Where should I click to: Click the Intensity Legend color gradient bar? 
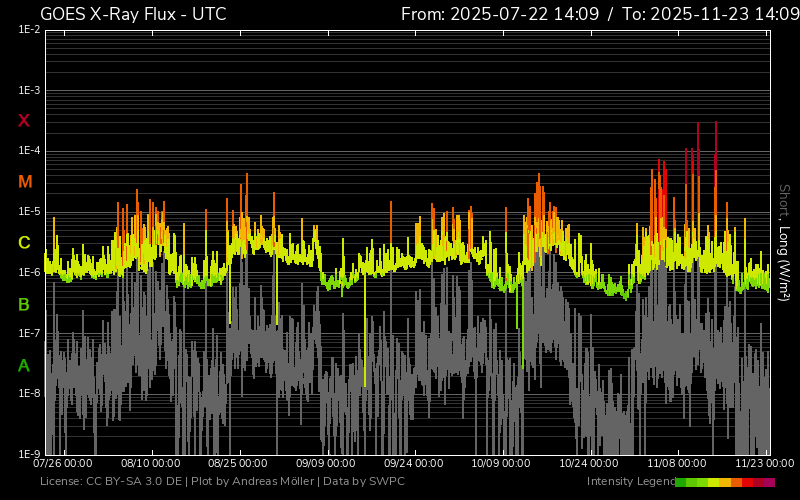(725, 482)
